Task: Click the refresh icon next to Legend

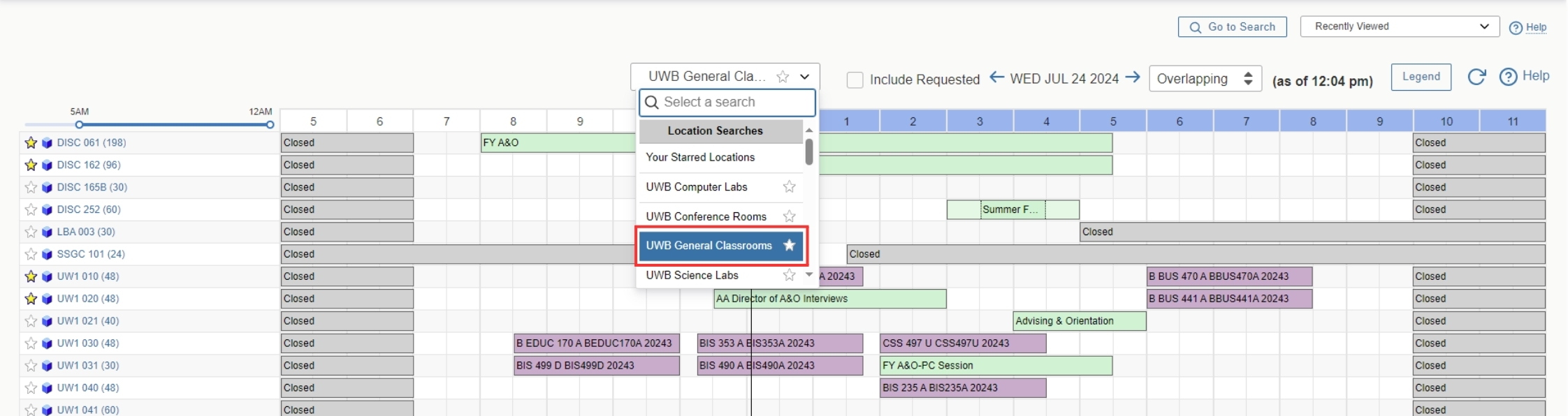Action: (1476, 77)
